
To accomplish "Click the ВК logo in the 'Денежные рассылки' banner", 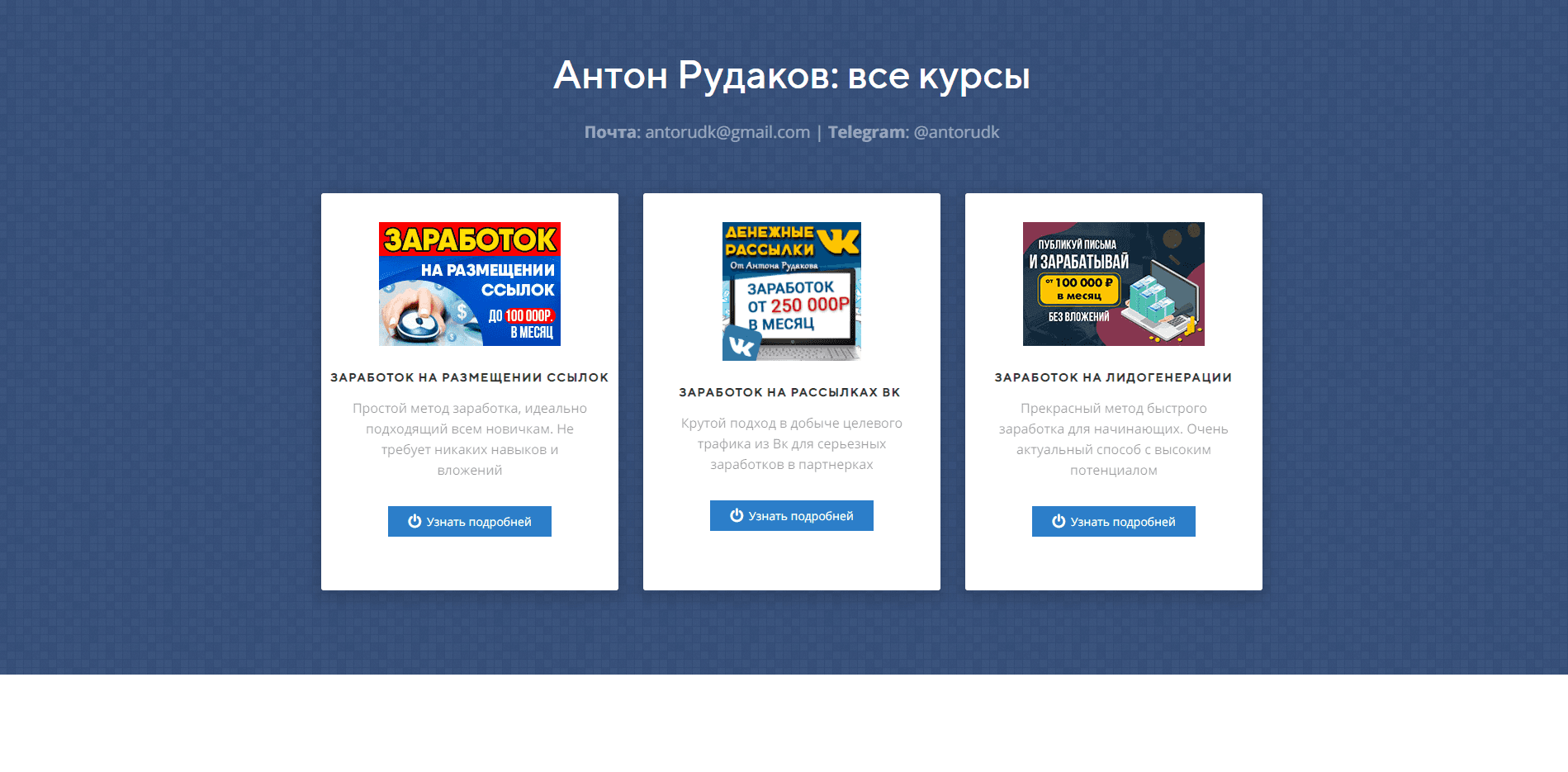I will 841,239.
